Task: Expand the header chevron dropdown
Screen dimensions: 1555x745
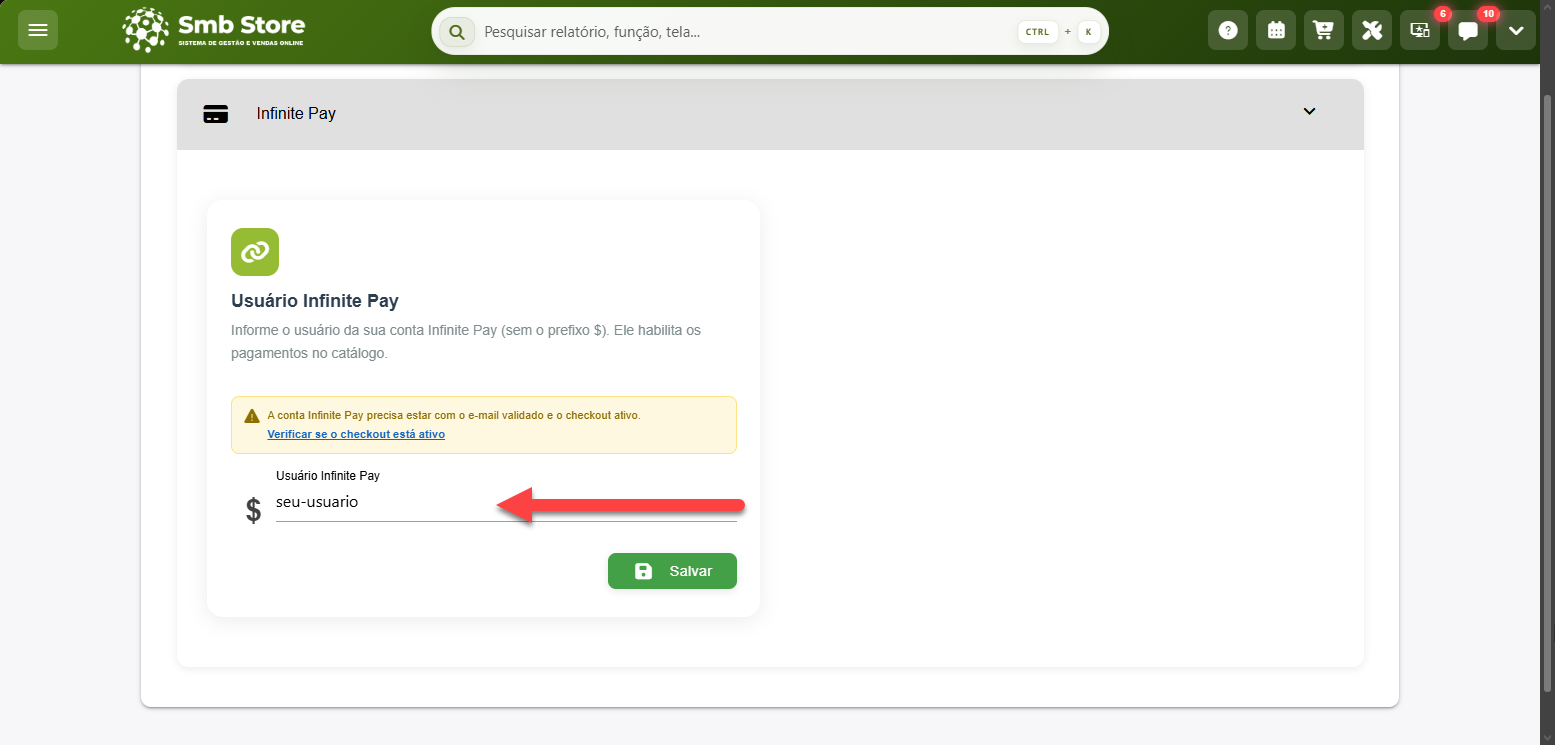Action: click(1516, 30)
